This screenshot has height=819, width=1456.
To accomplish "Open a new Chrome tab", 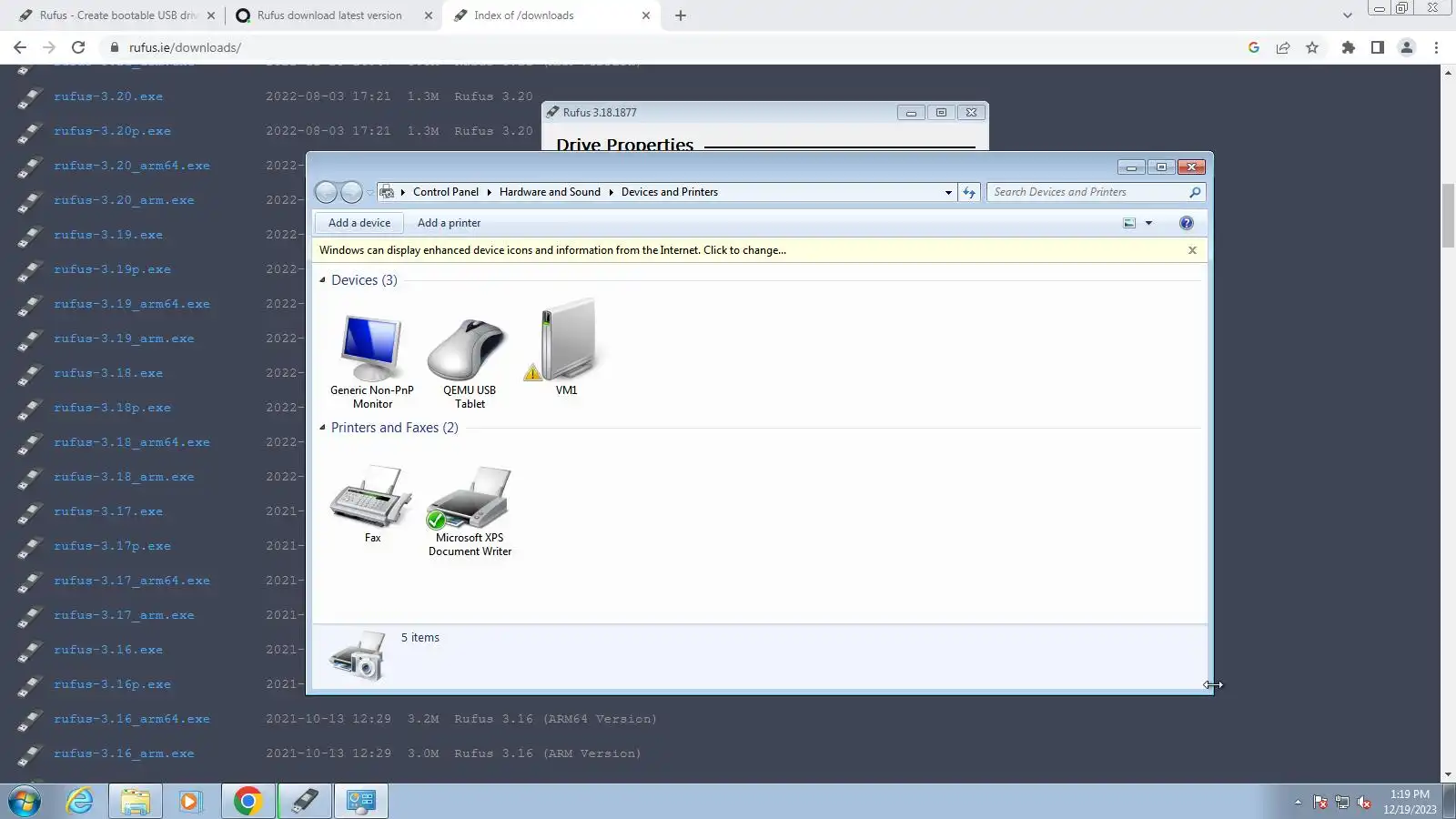I will click(x=681, y=15).
